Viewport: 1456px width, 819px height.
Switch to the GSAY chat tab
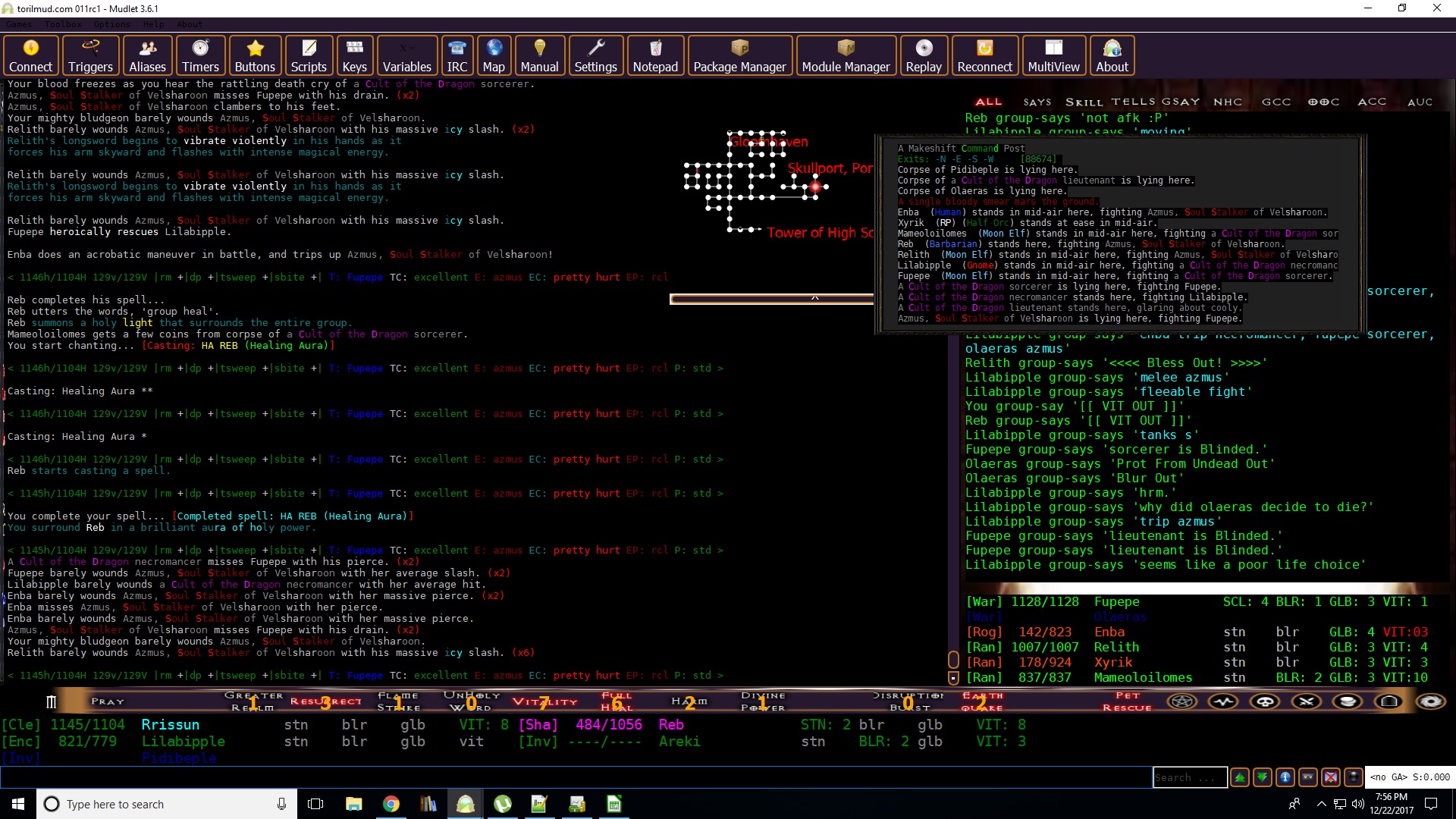pos(1181,102)
